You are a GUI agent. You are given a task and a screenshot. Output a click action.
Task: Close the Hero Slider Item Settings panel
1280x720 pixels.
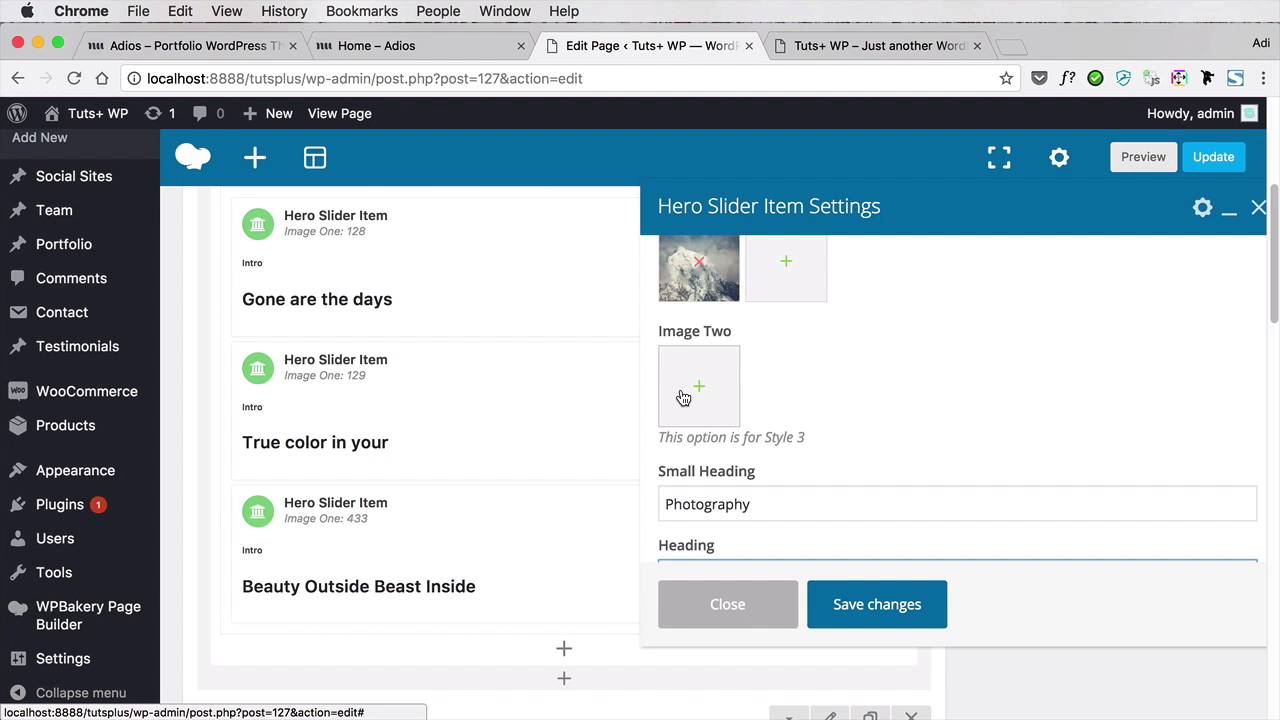point(1258,207)
